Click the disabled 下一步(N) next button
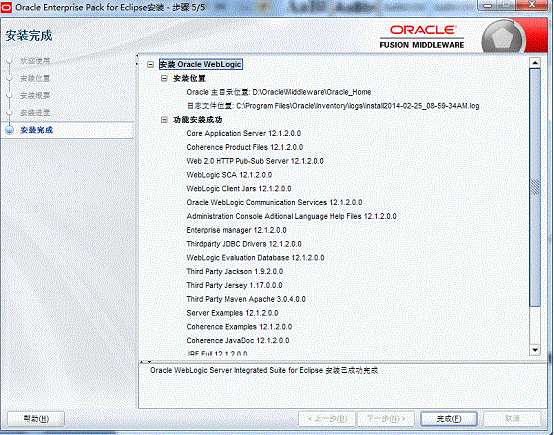 (x=386, y=419)
